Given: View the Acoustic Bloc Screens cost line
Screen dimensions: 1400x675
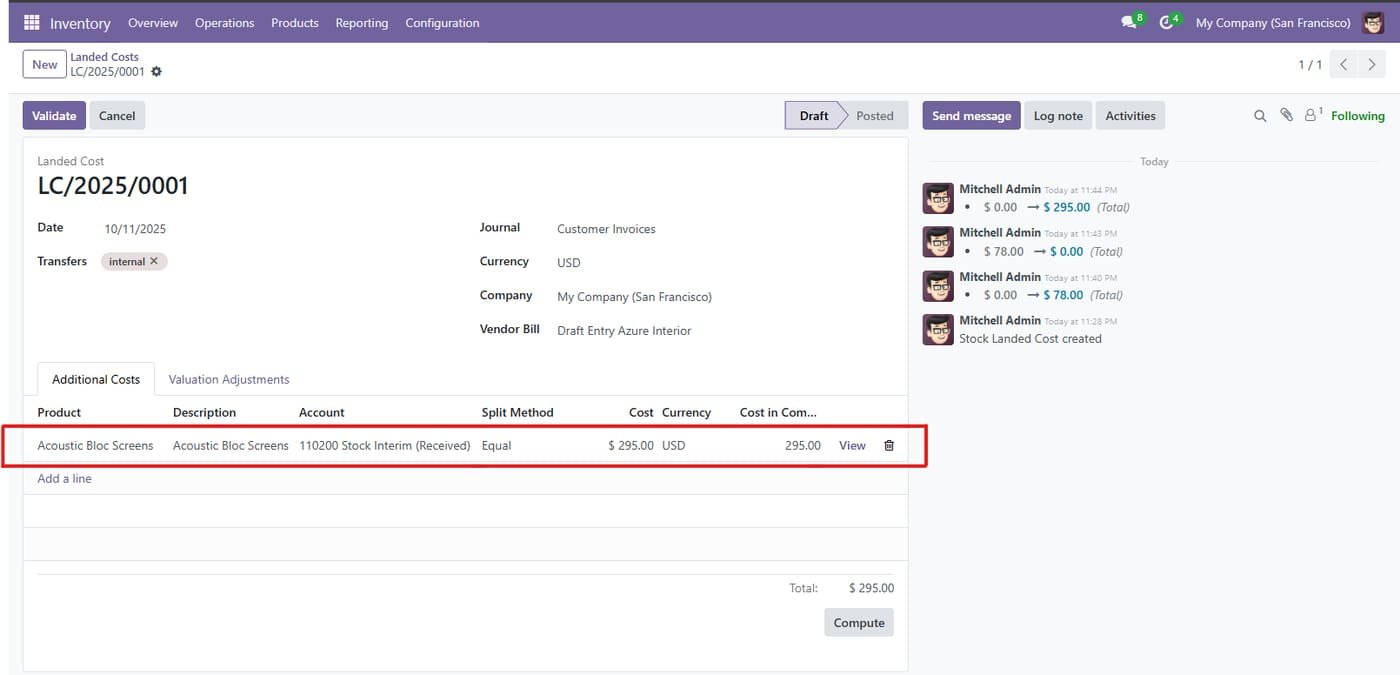Looking at the screenshot, I should tap(852, 445).
